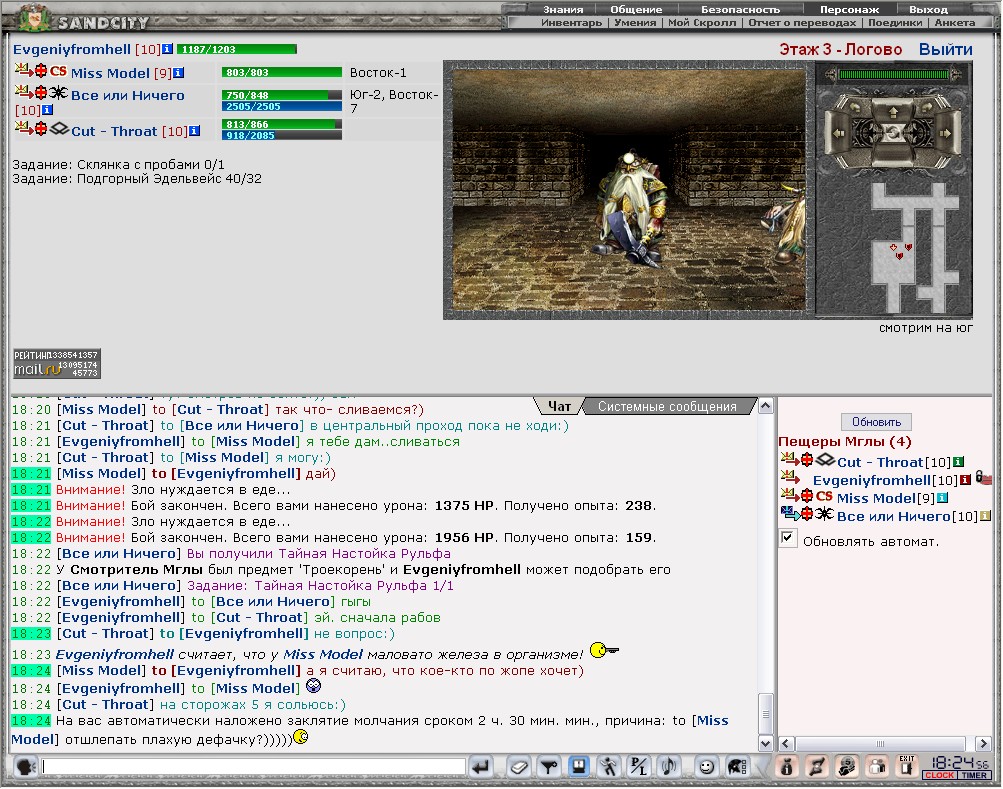The height and width of the screenshot is (789, 1003).
Task: Click the EXIT door icon in bottom toolbar
Action: click(907, 766)
